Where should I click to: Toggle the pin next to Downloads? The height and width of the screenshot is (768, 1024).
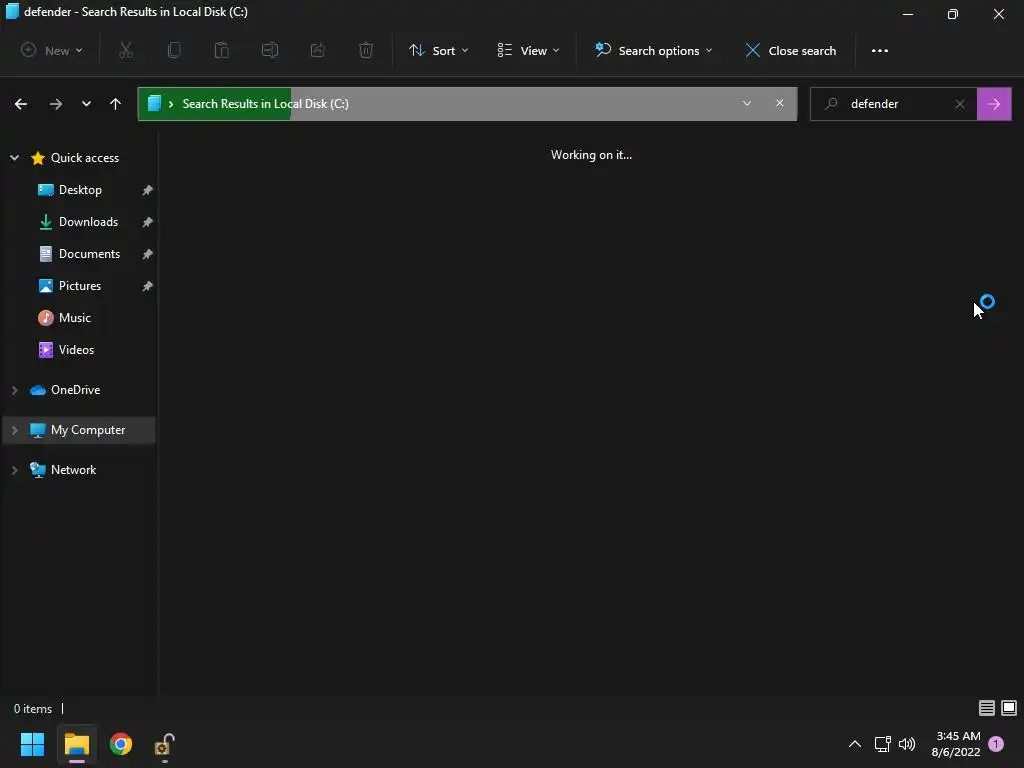(x=148, y=222)
